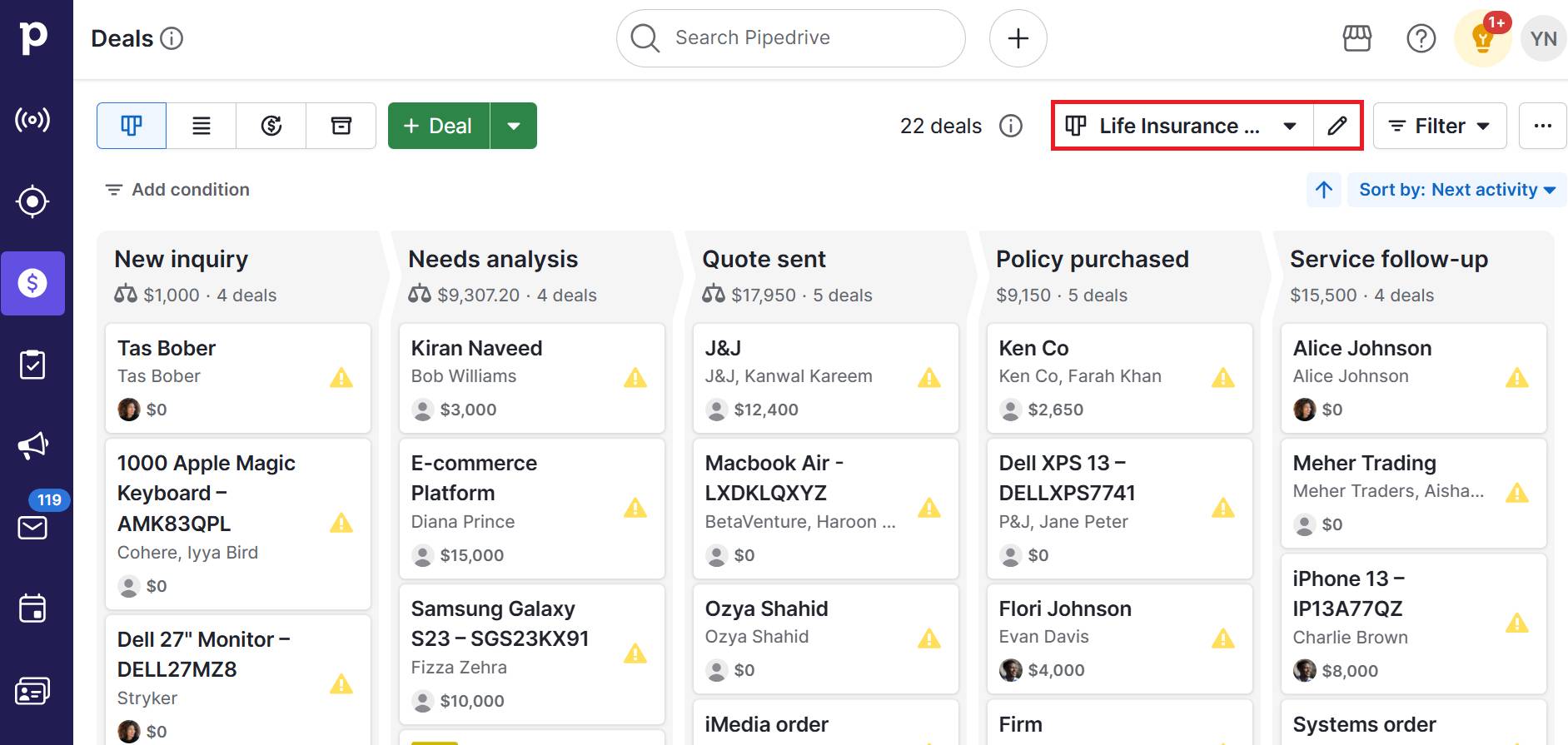Click warning icon on J&J deal
This screenshot has height=745, width=1568.
[x=929, y=378]
